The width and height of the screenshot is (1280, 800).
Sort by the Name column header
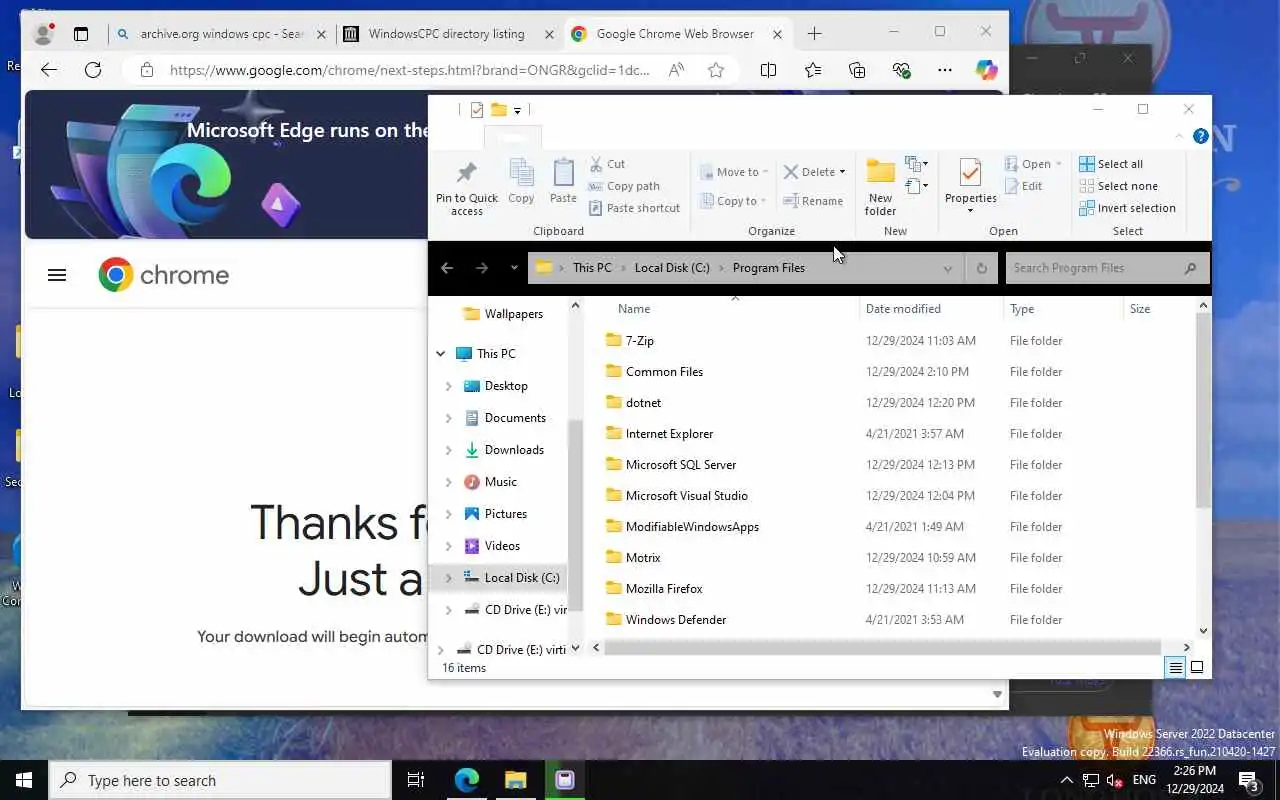point(634,309)
